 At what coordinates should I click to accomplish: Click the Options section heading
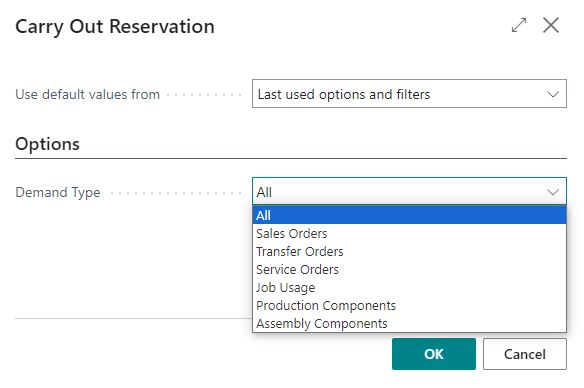pos(47,144)
